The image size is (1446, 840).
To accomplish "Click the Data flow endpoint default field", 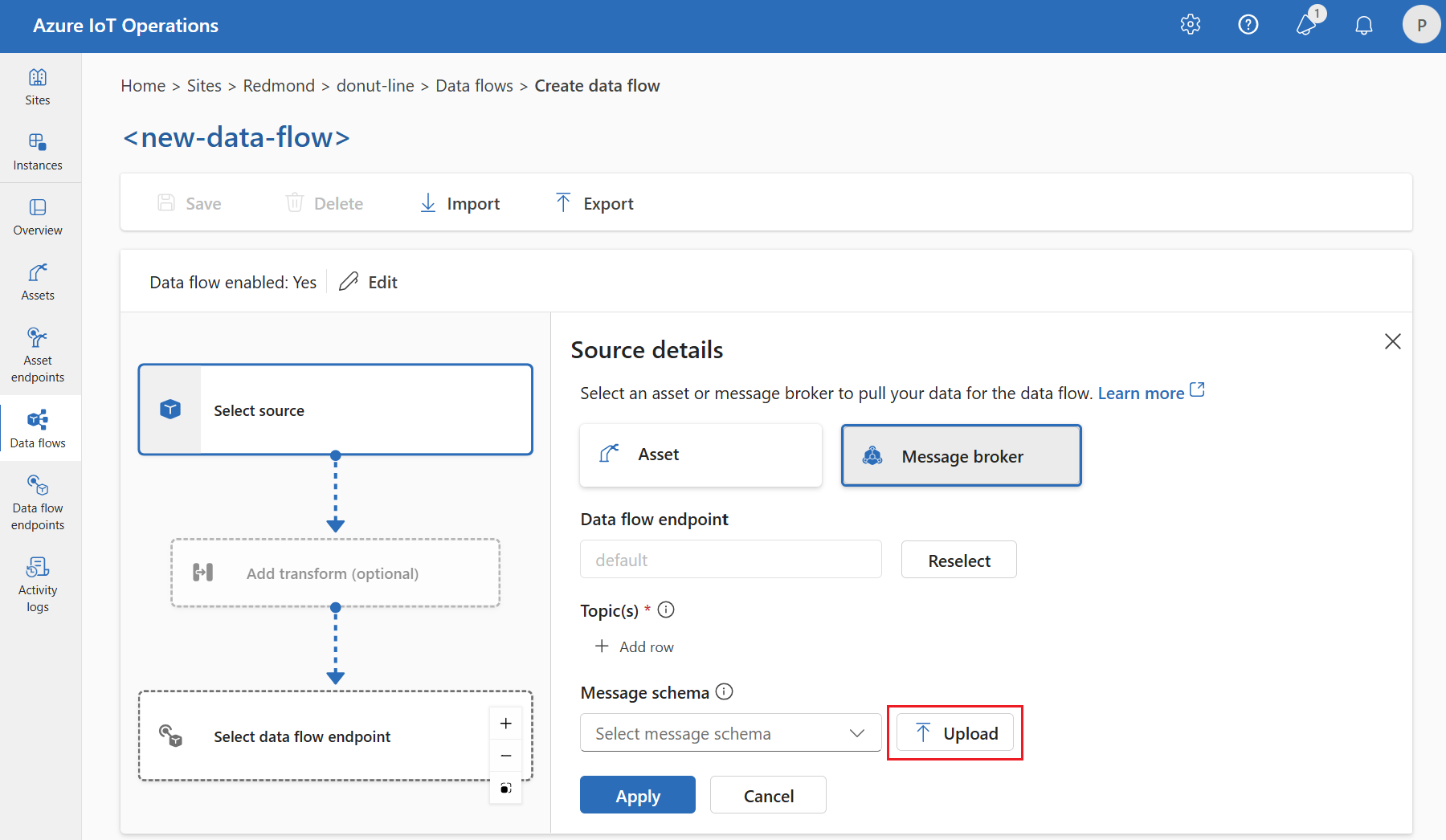I will [731, 559].
